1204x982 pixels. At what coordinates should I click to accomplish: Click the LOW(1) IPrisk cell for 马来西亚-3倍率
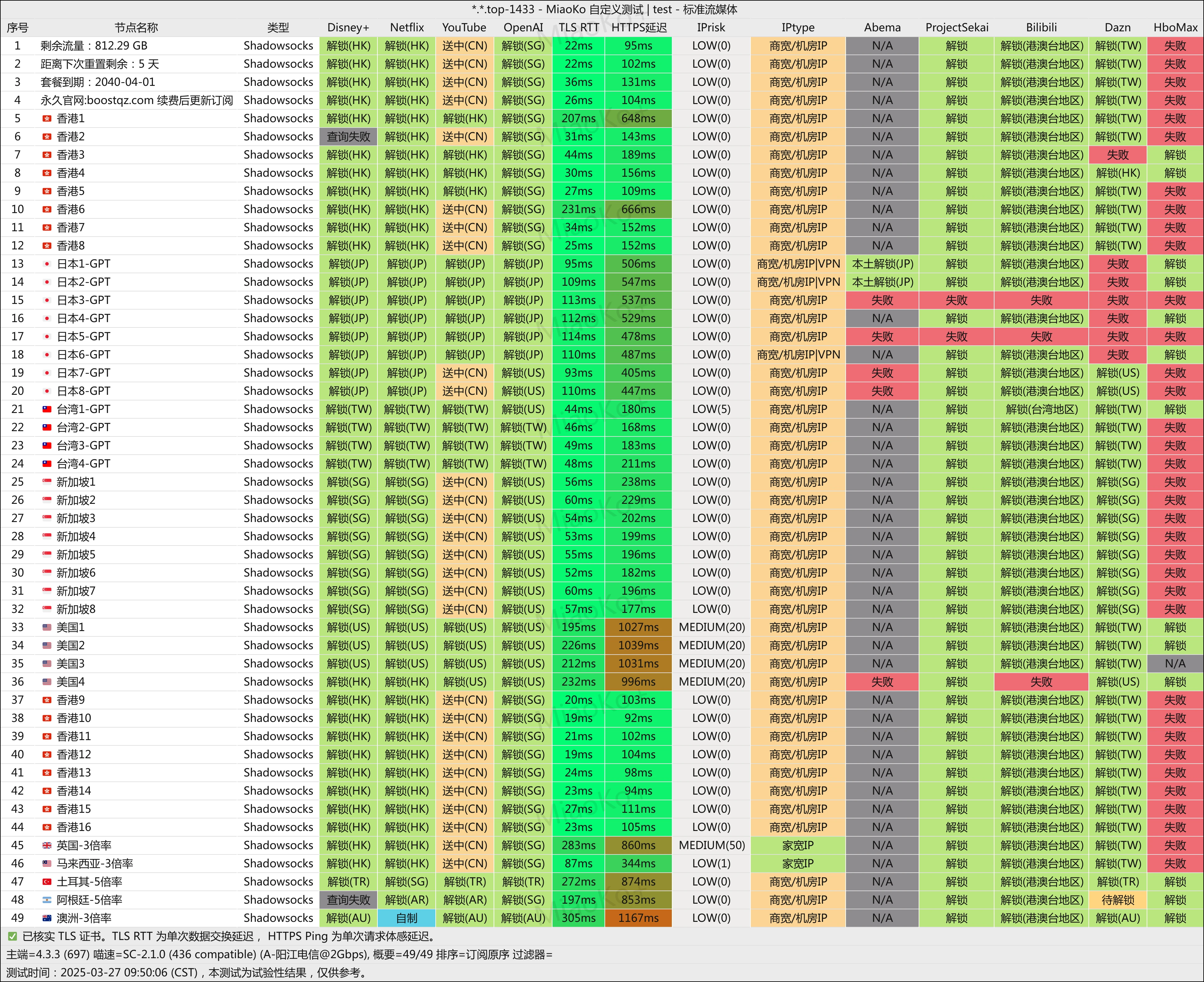pos(711,863)
